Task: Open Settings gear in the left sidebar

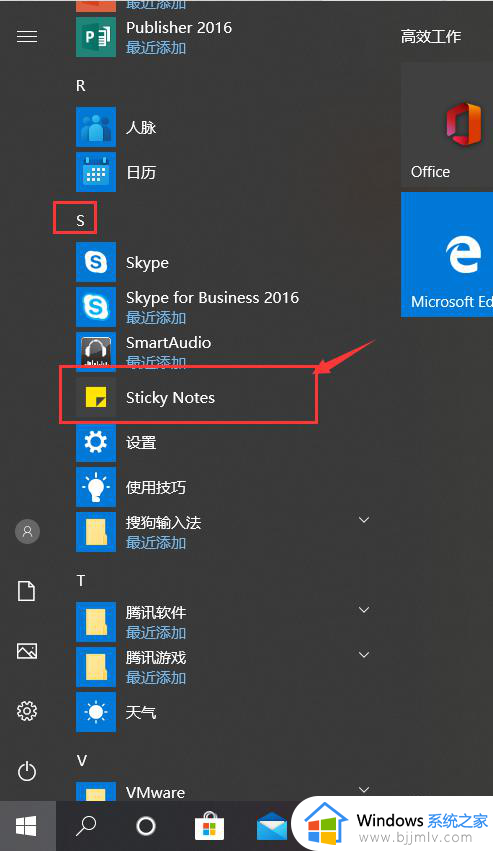Action: tap(27, 710)
